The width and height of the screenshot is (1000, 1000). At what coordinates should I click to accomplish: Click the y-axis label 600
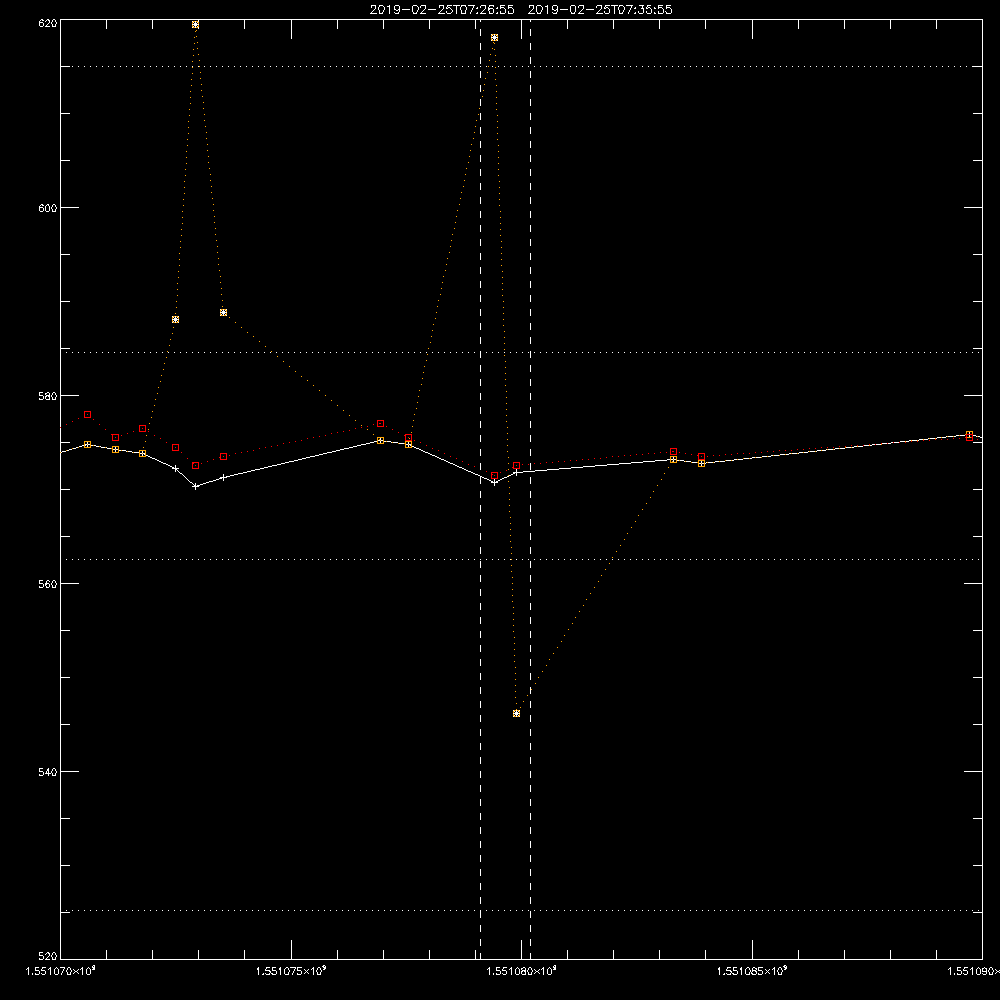48,208
